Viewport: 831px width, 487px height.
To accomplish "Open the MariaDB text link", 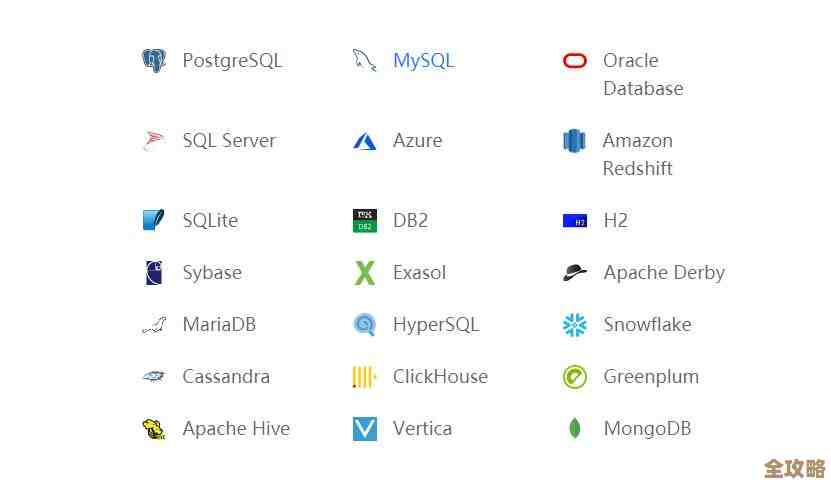I will pyautogui.click(x=219, y=324).
